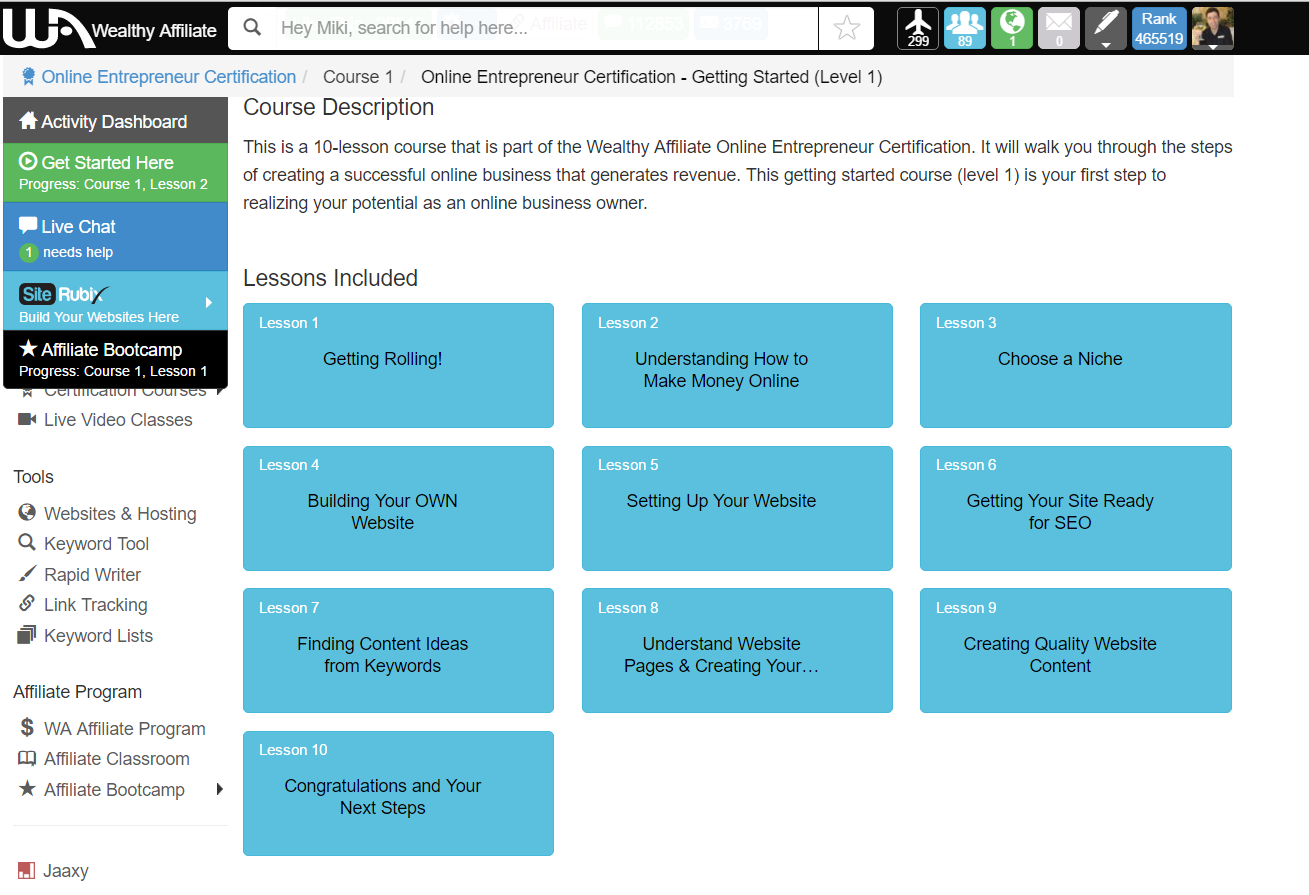Click the Jaaxy red icon
Image resolution: width=1309 pixels, height=895 pixels.
[x=27, y=870]
